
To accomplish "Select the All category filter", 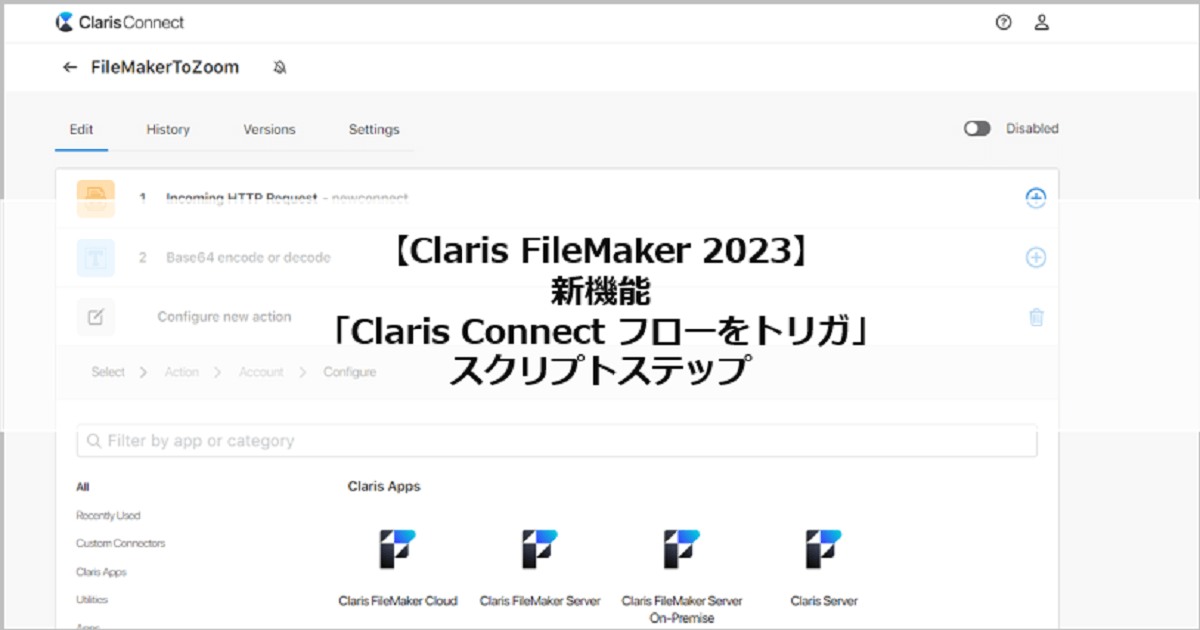I will pyautogui.click(x=83, y=488).
